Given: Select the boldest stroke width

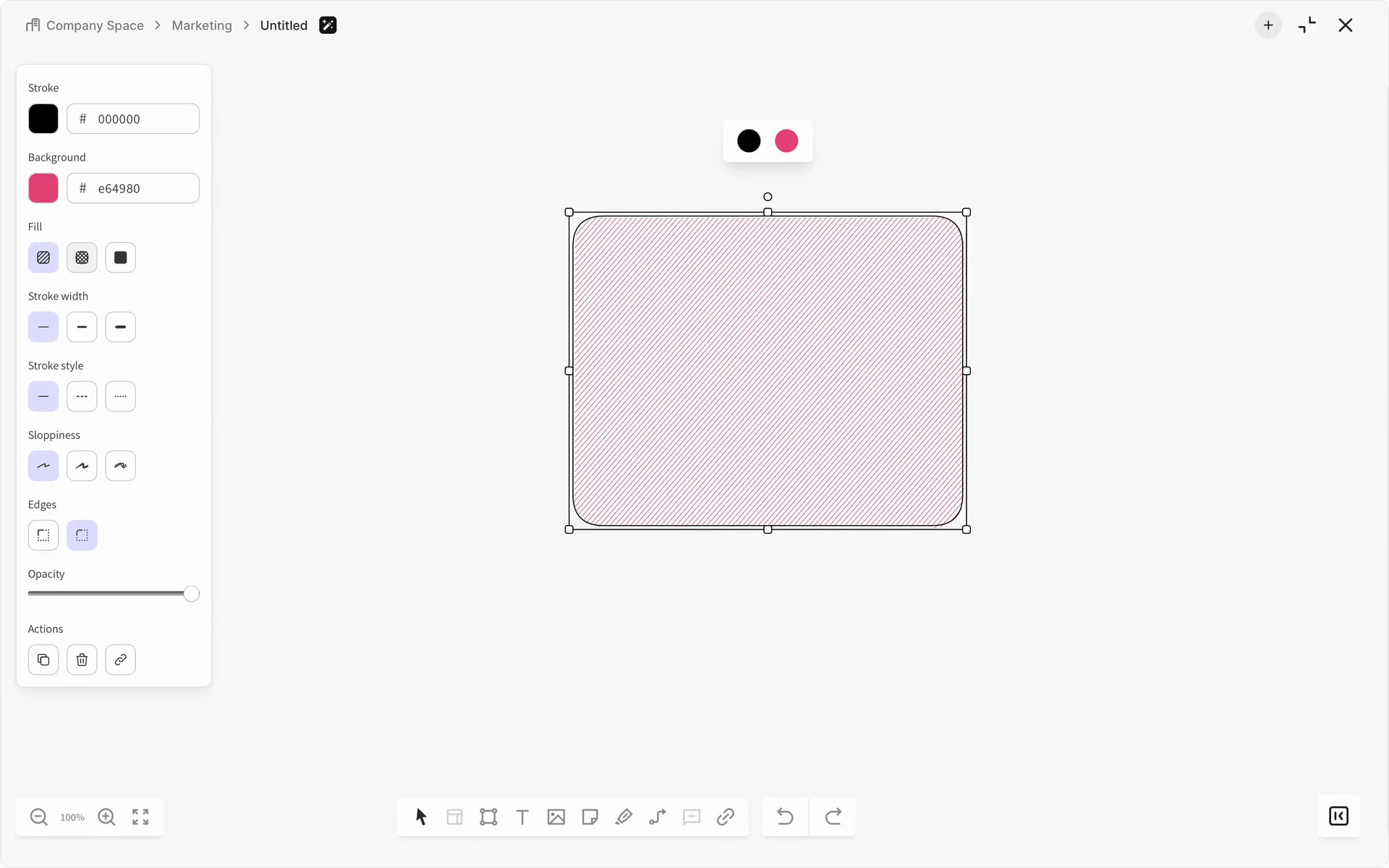Looking at the screenshot, I should pos(120,327).
